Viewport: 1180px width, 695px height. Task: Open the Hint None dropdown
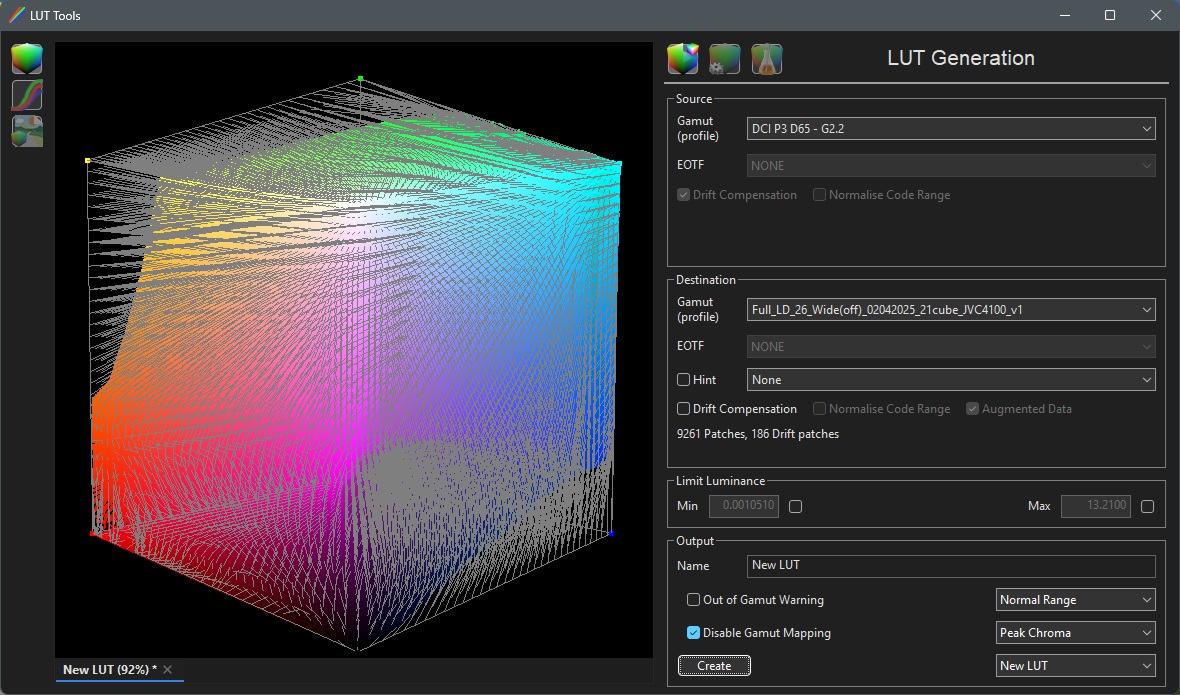[950, 380]
